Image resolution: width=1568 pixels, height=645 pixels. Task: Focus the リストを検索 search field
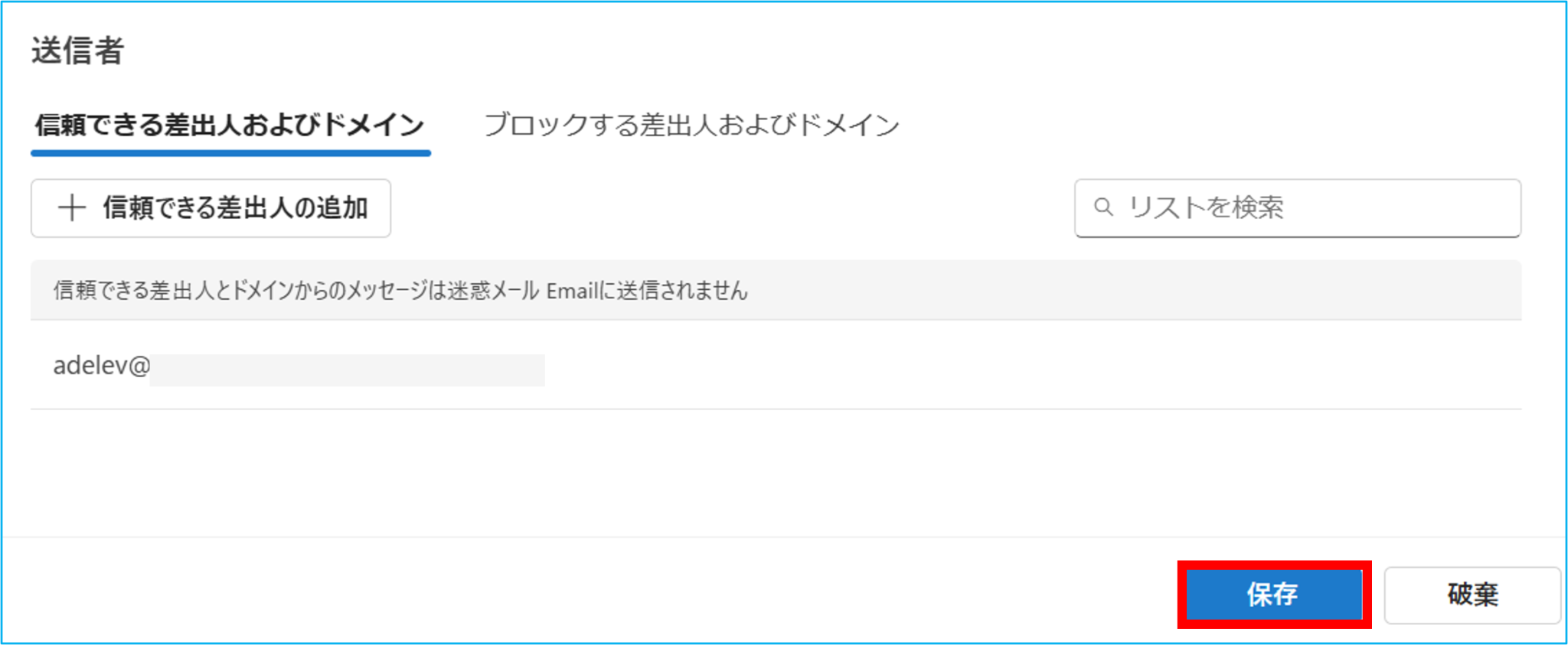1297,208
